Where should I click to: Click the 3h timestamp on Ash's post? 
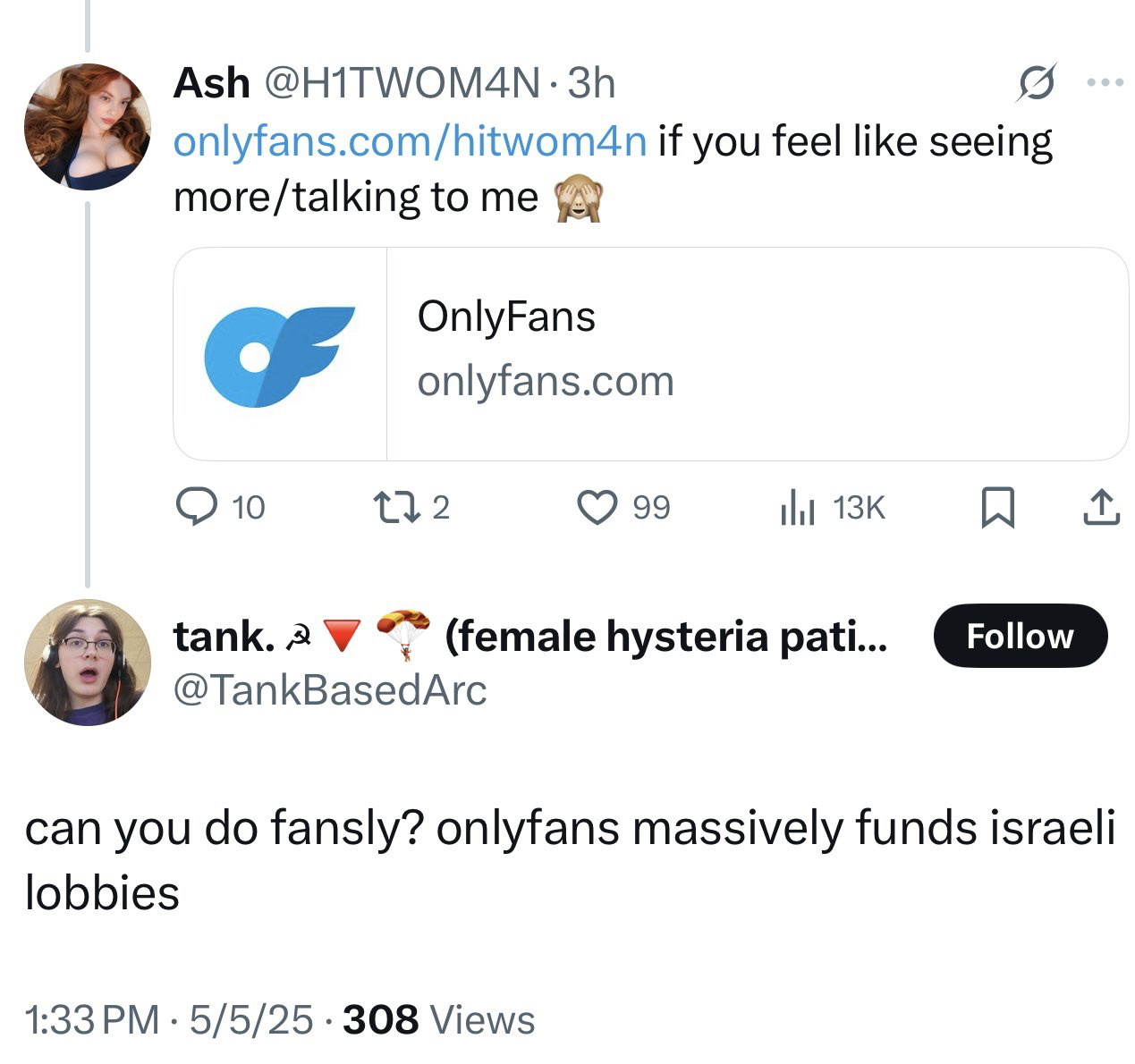pyautogui.click(x=592, y=84)
